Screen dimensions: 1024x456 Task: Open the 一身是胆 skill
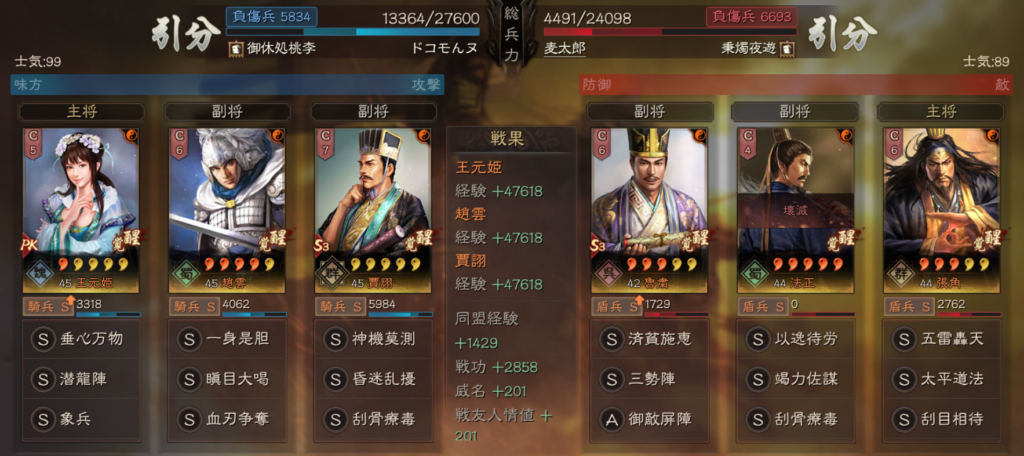pyautogui.click(x=227, y=339)
